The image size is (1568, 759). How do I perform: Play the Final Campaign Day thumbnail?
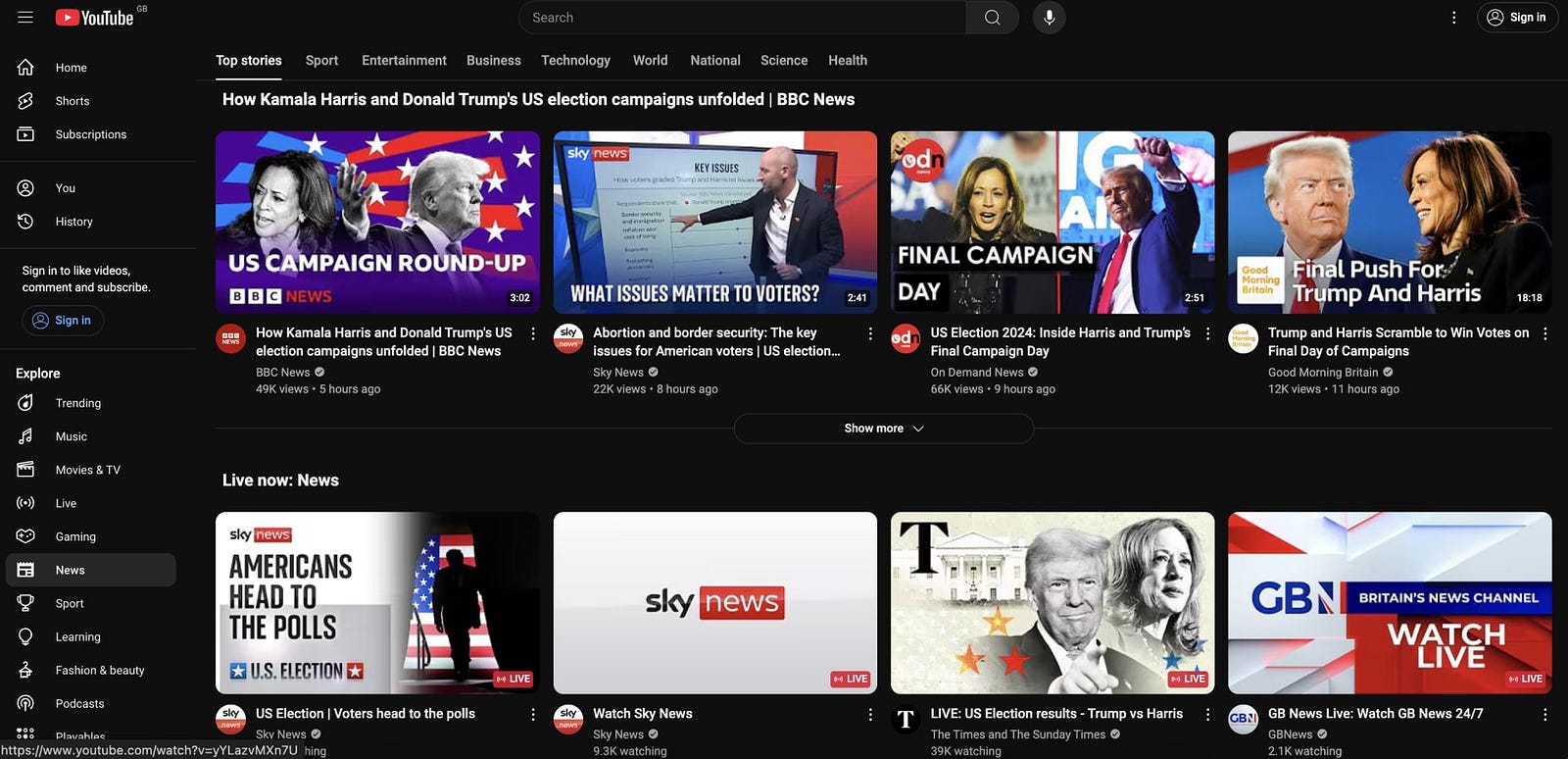[x=1053, y=223]
